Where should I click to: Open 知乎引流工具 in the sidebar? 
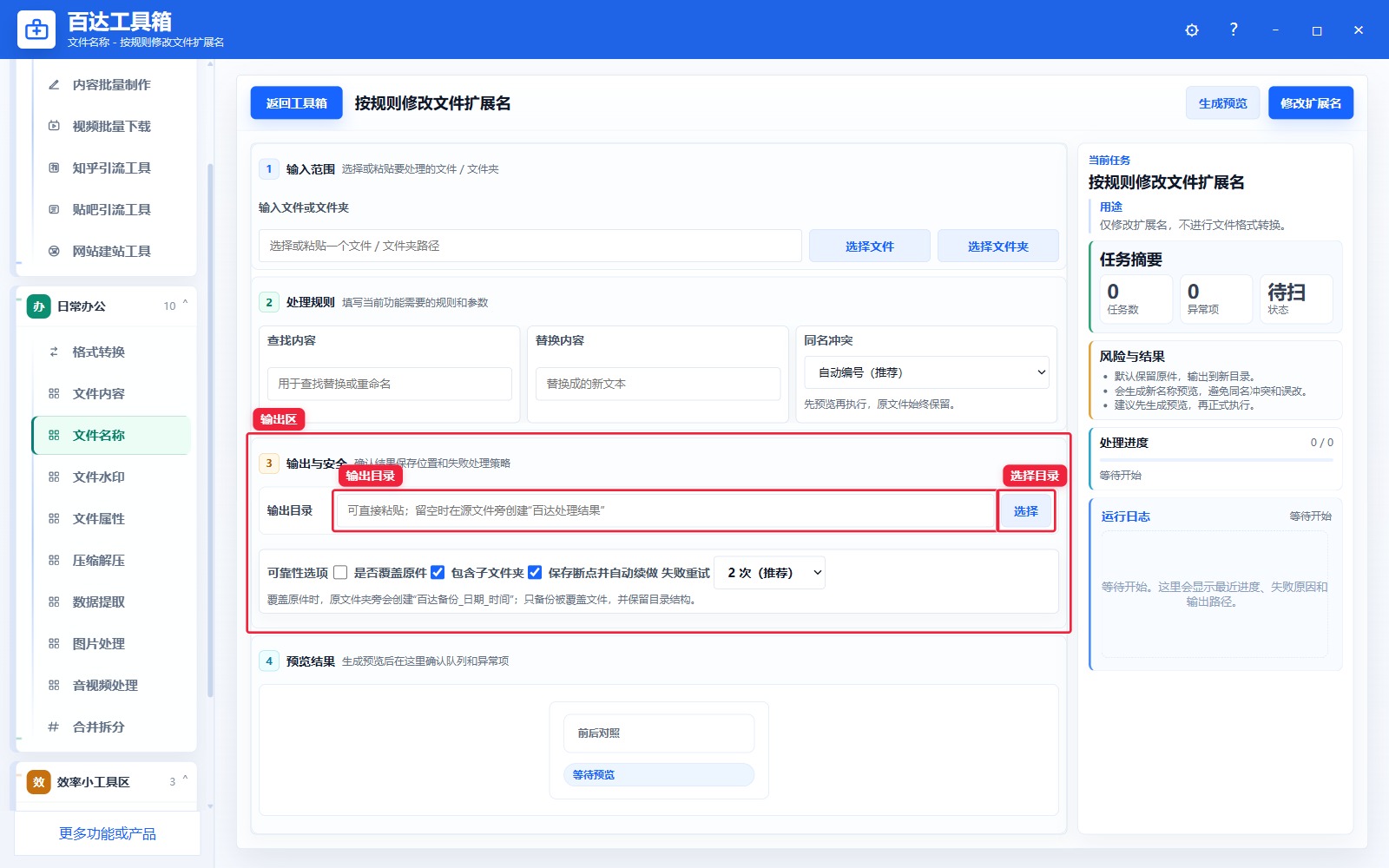coord(111,168)
